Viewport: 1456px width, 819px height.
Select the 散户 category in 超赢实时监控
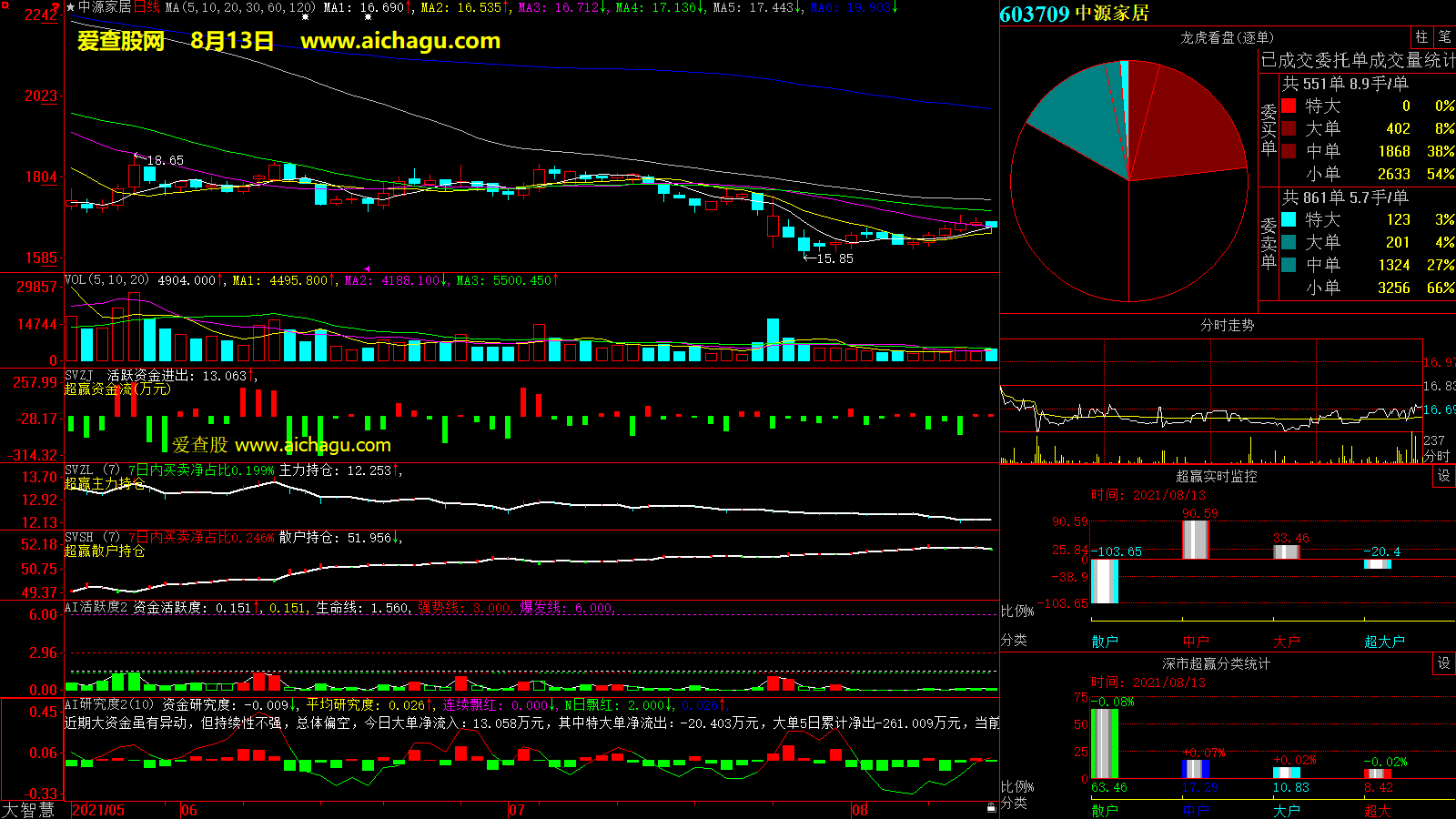[1104, 642]
